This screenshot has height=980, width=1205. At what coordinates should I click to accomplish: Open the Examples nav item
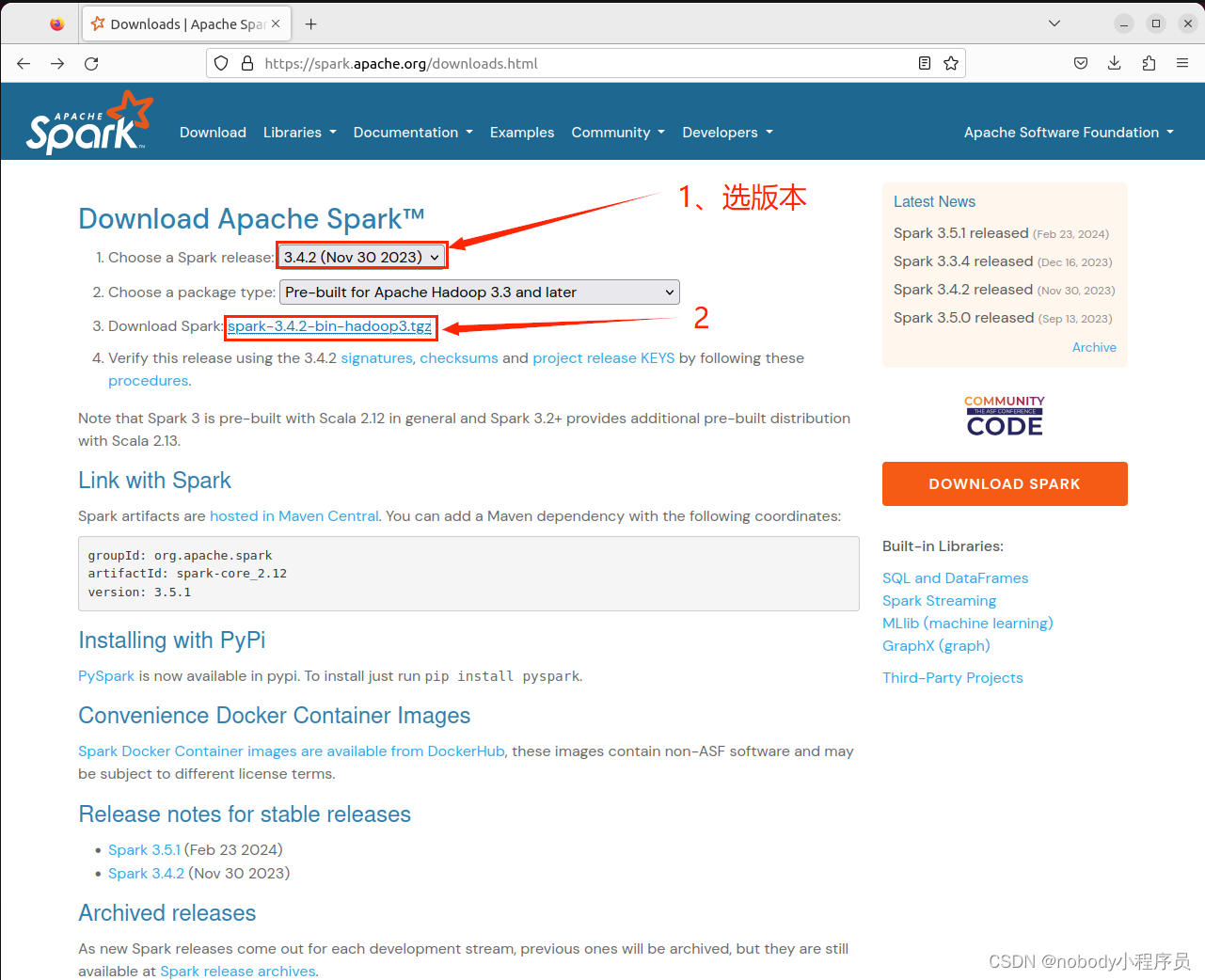(522, 133)
